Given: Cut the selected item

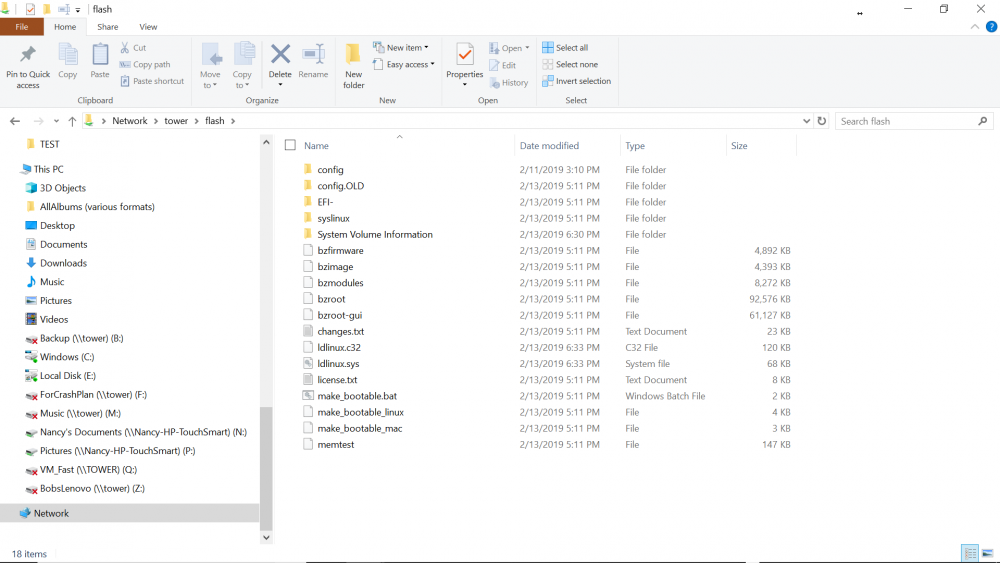Looking at the screenshot, I should coord(133,48).
